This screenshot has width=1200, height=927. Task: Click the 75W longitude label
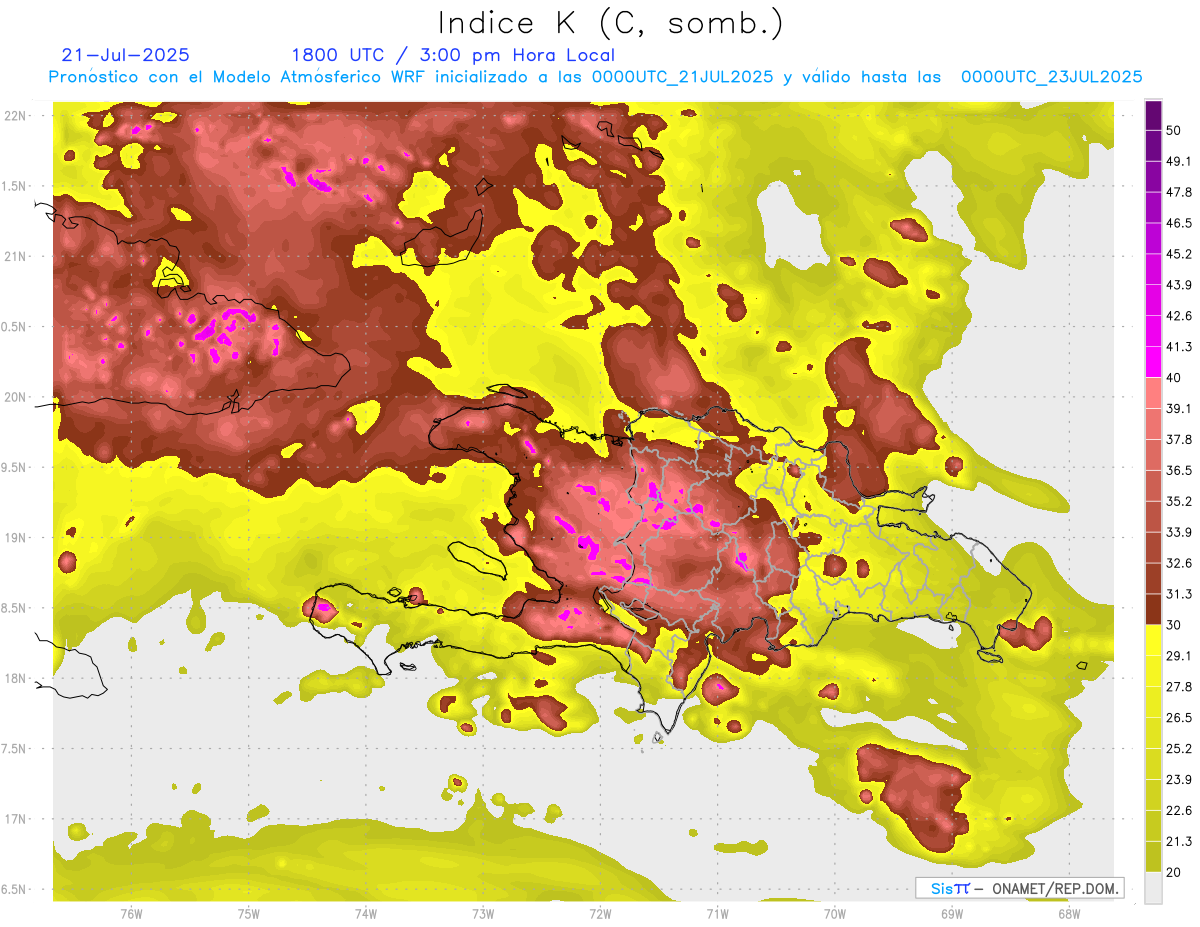tap(248, 913)
